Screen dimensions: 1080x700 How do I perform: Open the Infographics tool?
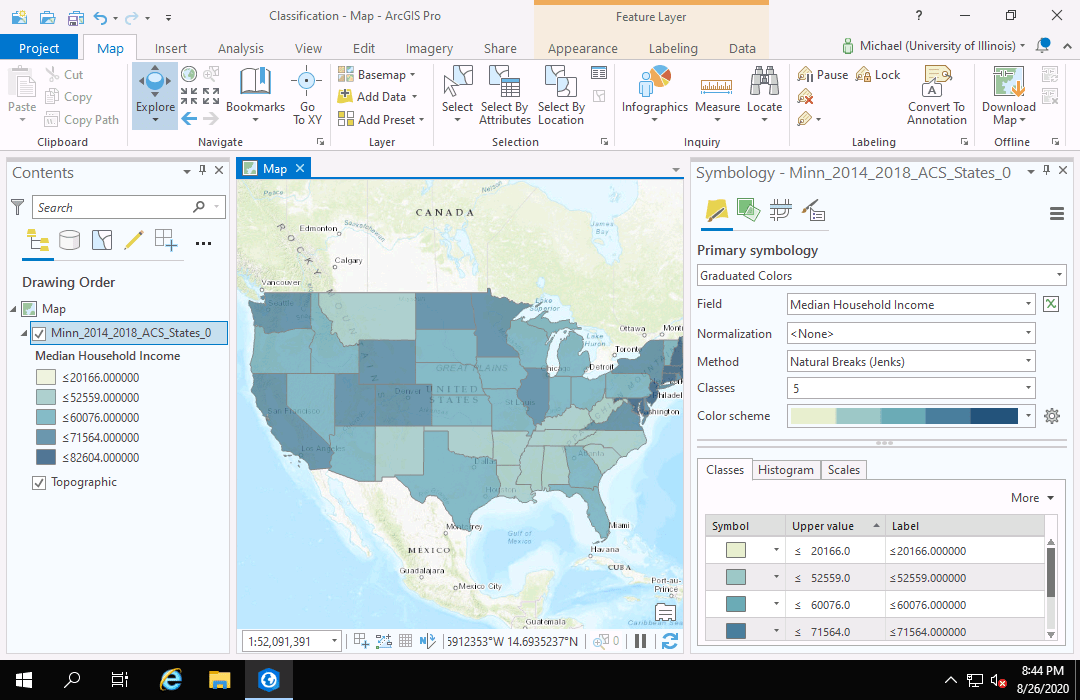654,96
